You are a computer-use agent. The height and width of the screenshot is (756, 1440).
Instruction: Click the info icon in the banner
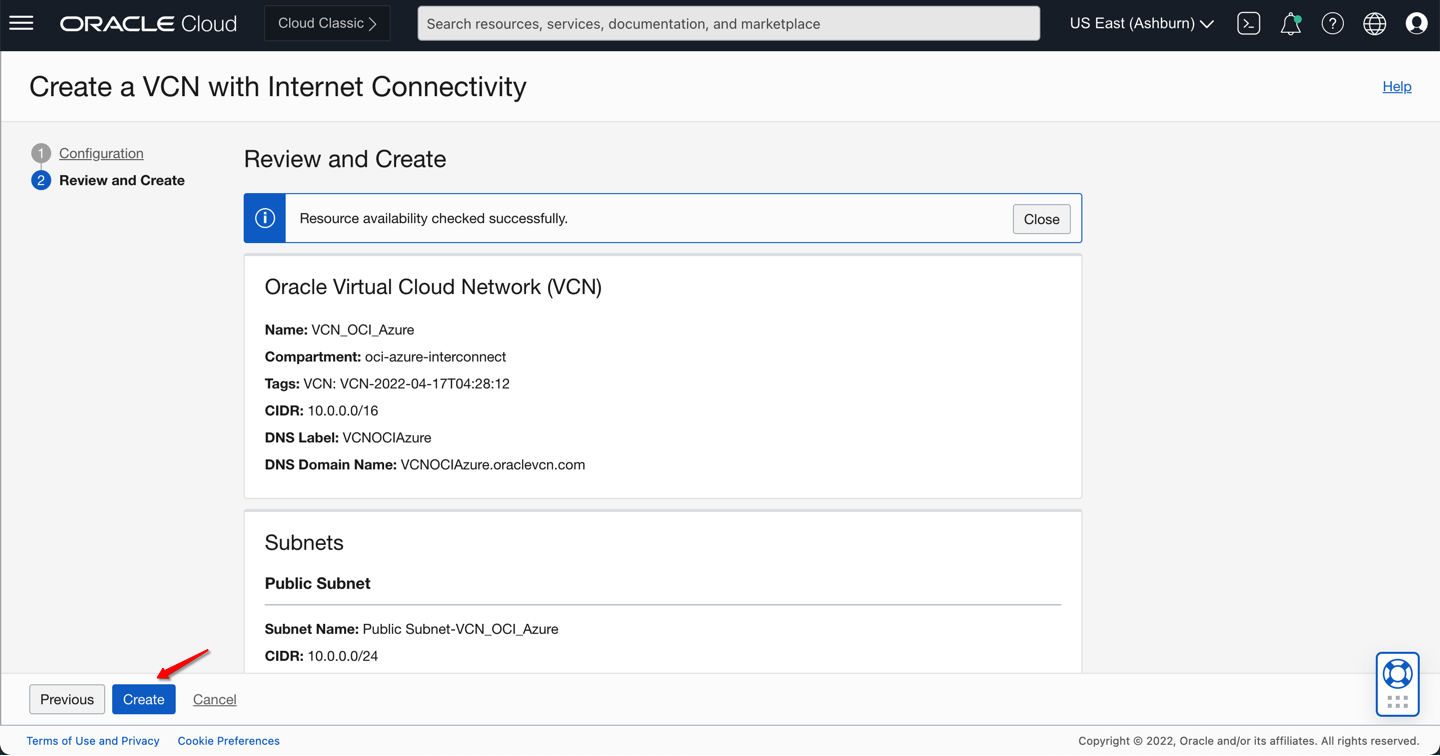265,218
